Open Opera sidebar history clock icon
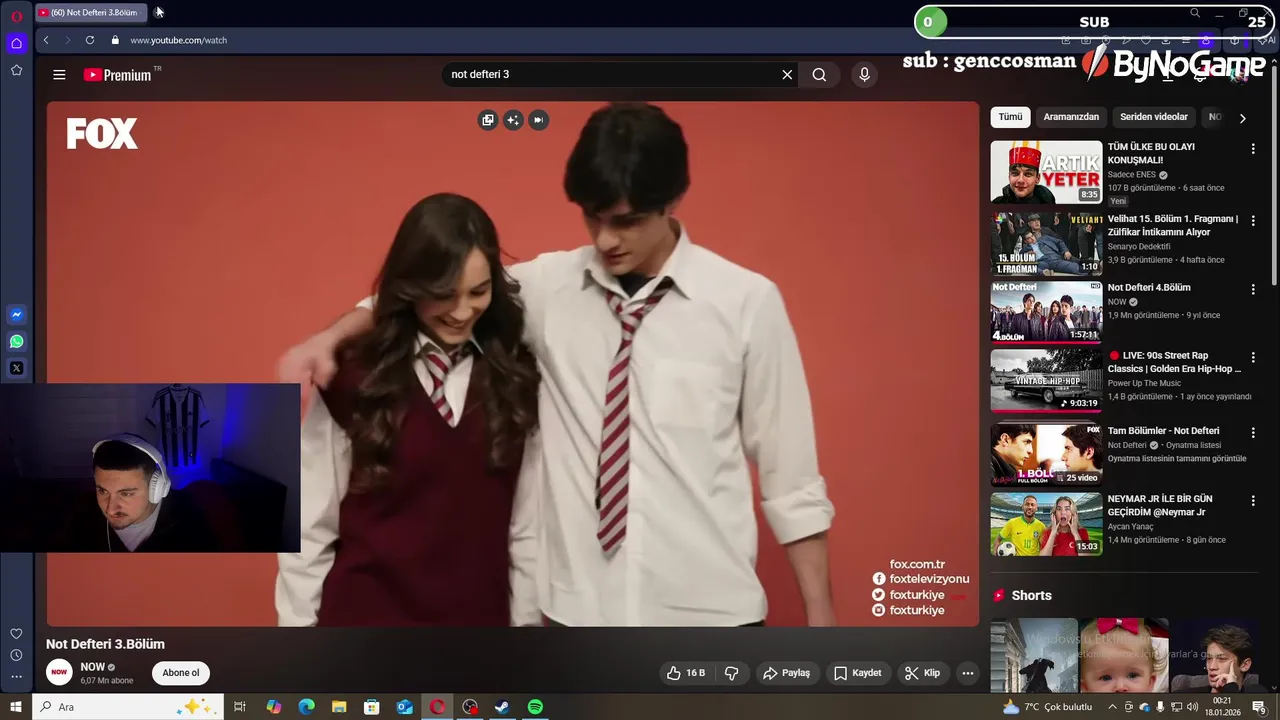Screen dimensions: 1280x720 click(16, 655)
